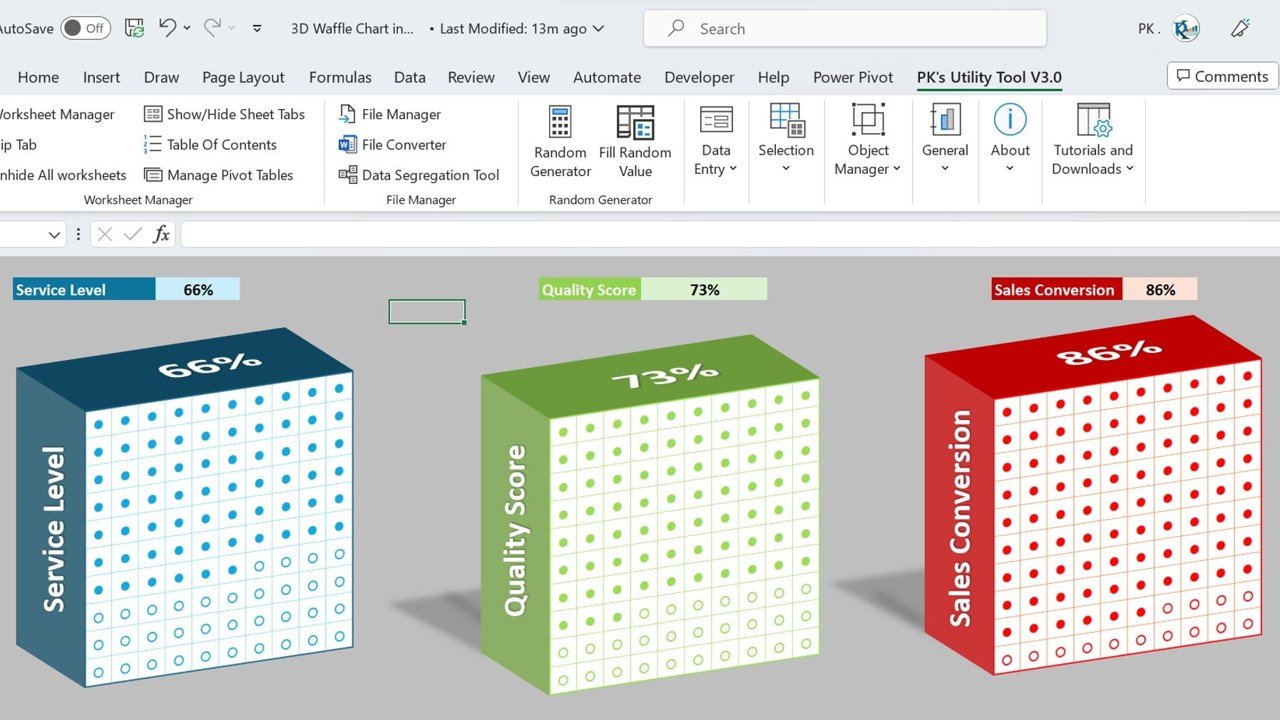Select the PK's Utility Tool V3.0 tab
The width and height of the screenshot is (1280, 720).
point(989,77)
